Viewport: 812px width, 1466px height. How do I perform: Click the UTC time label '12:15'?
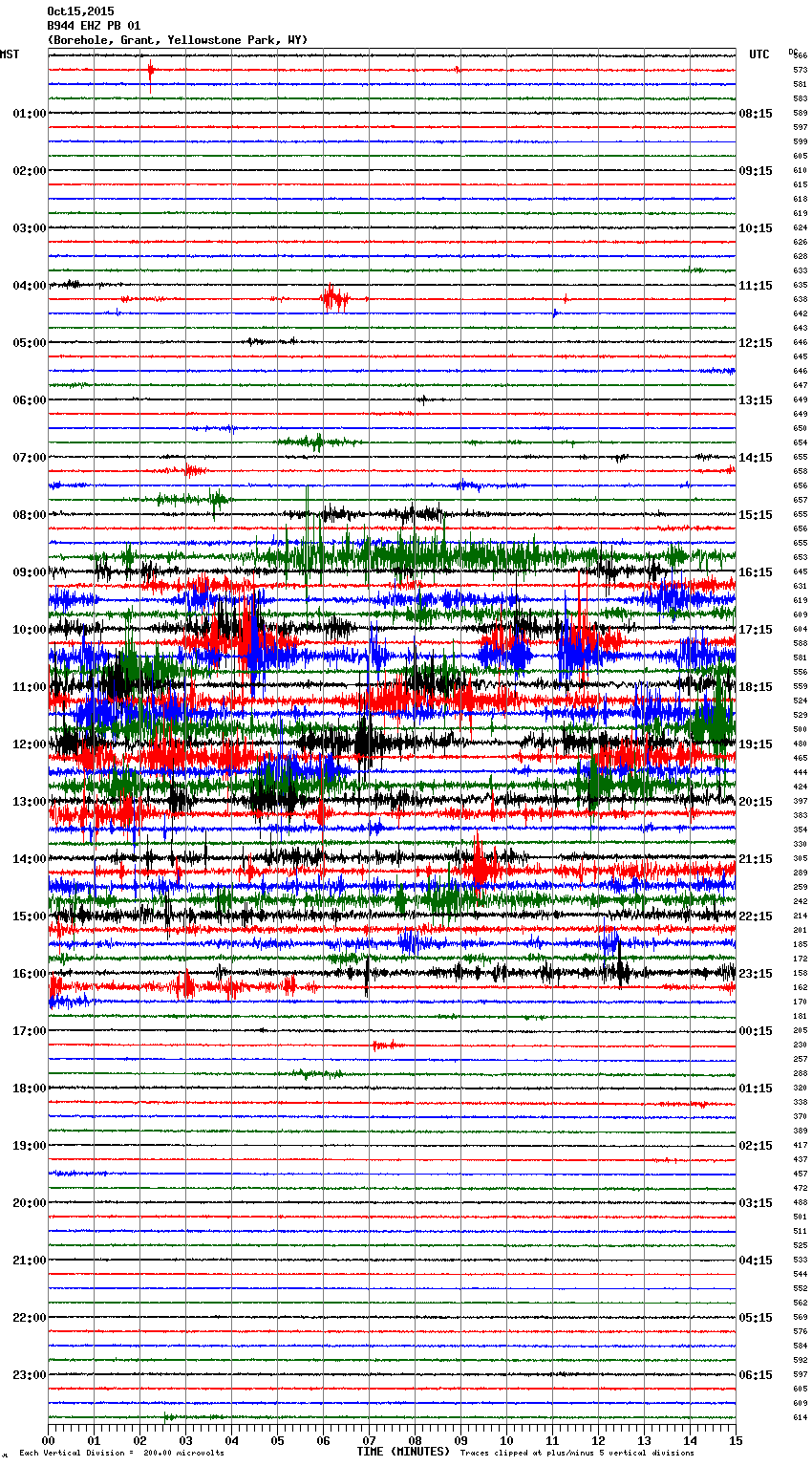point(756,343)
